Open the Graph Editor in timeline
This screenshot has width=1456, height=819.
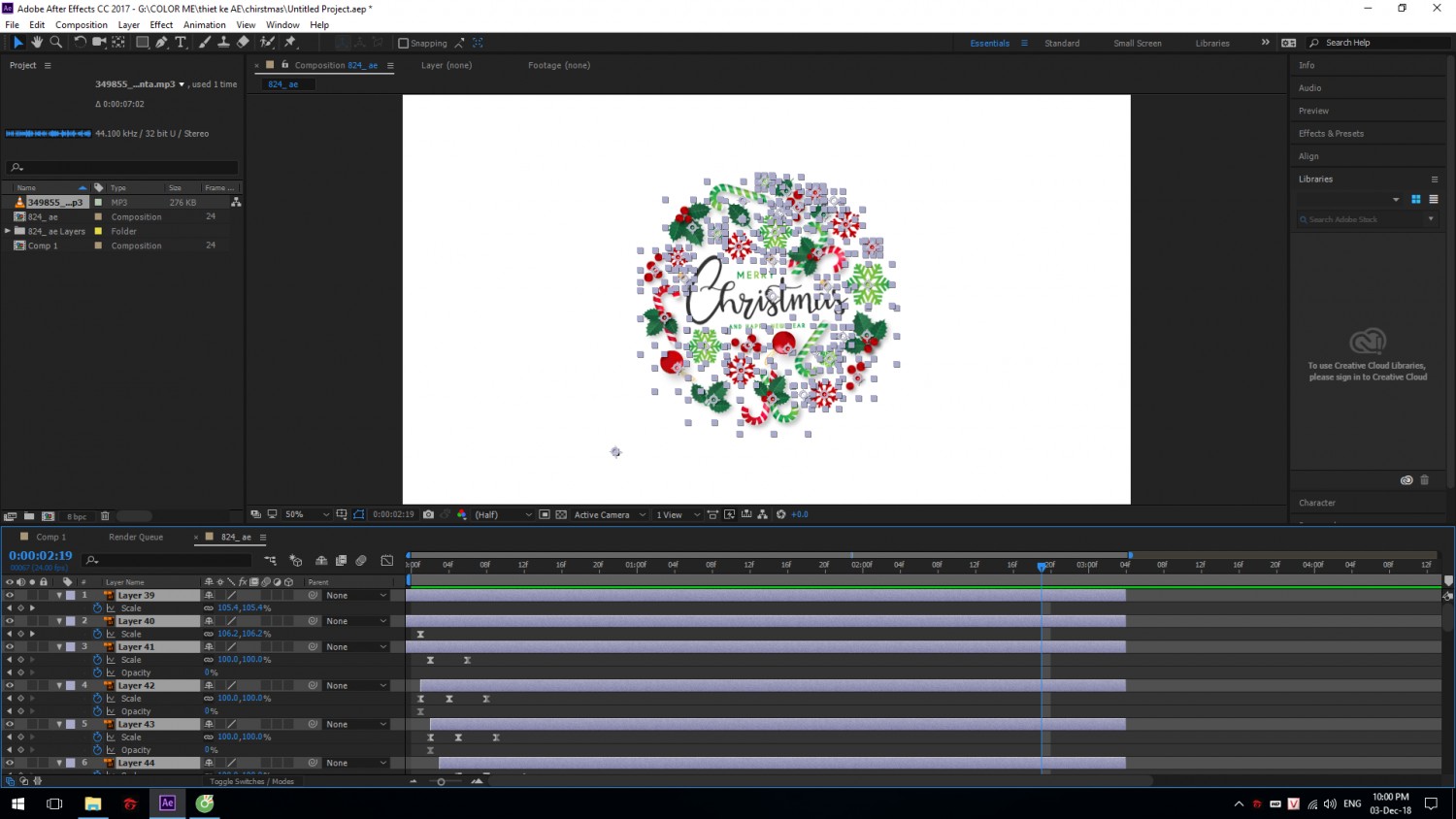pyautogui.click(x=387, y=560)
